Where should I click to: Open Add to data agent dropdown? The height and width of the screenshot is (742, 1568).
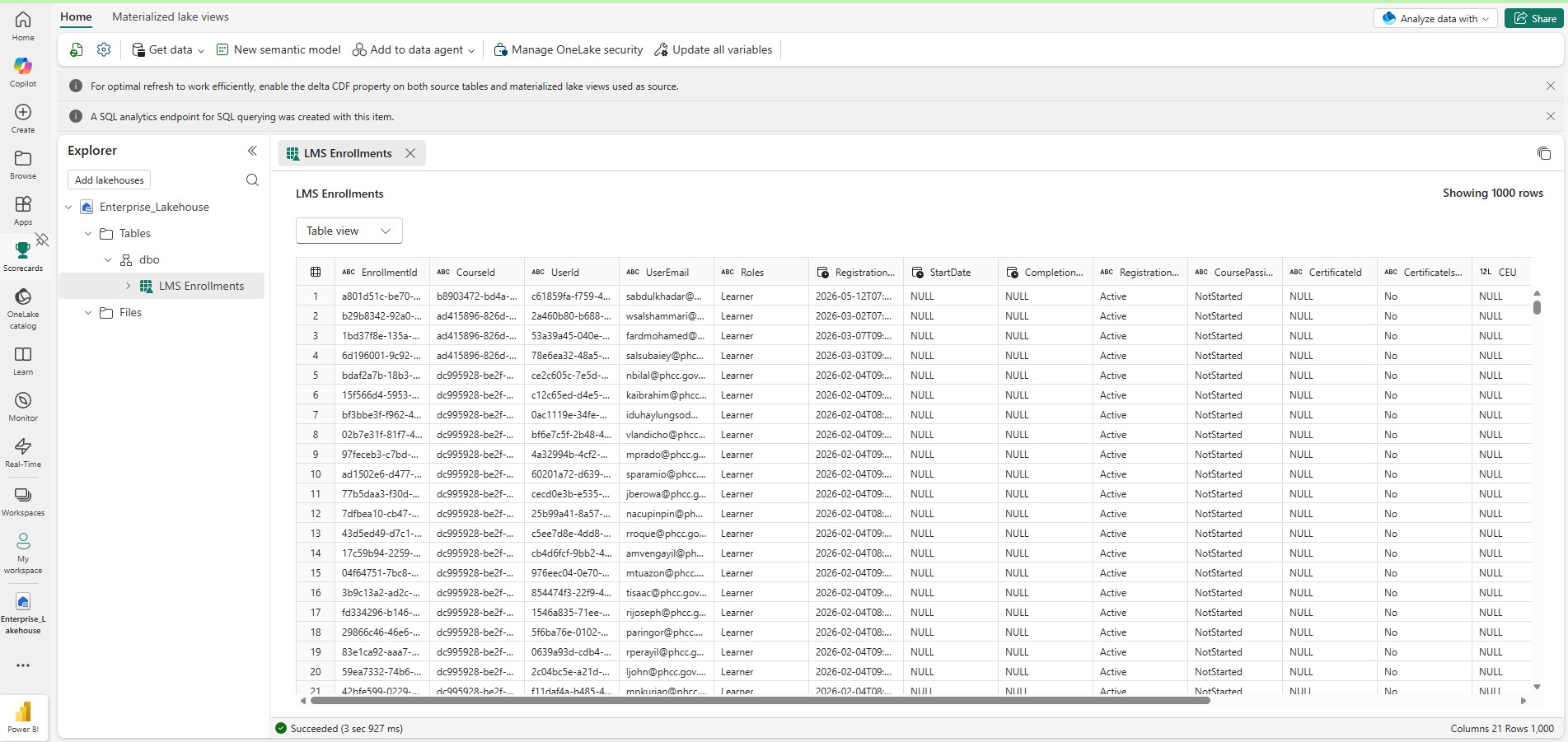(x=414, y=49)
